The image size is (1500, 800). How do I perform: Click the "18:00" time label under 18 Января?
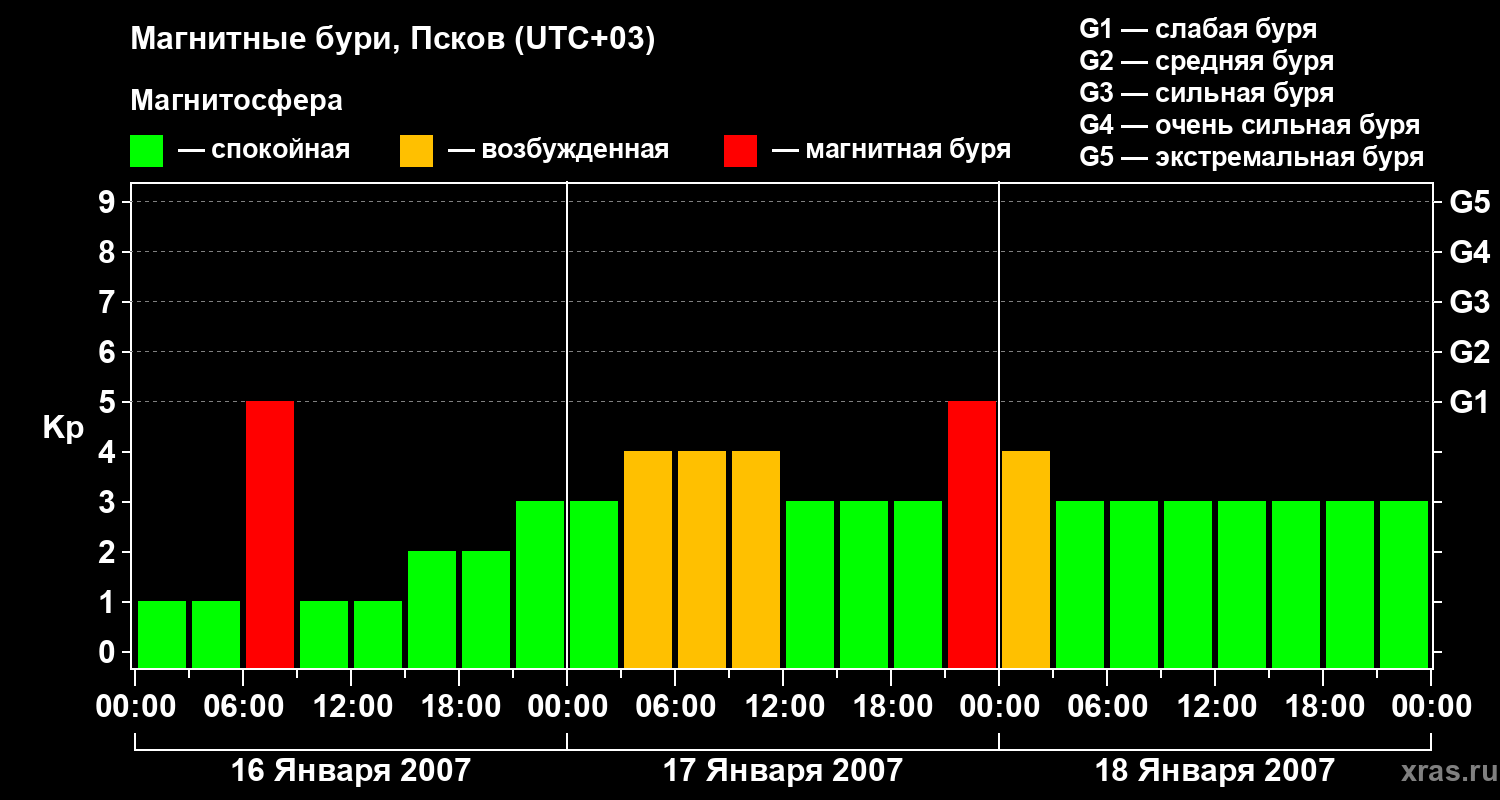[x=1323, y=707]
